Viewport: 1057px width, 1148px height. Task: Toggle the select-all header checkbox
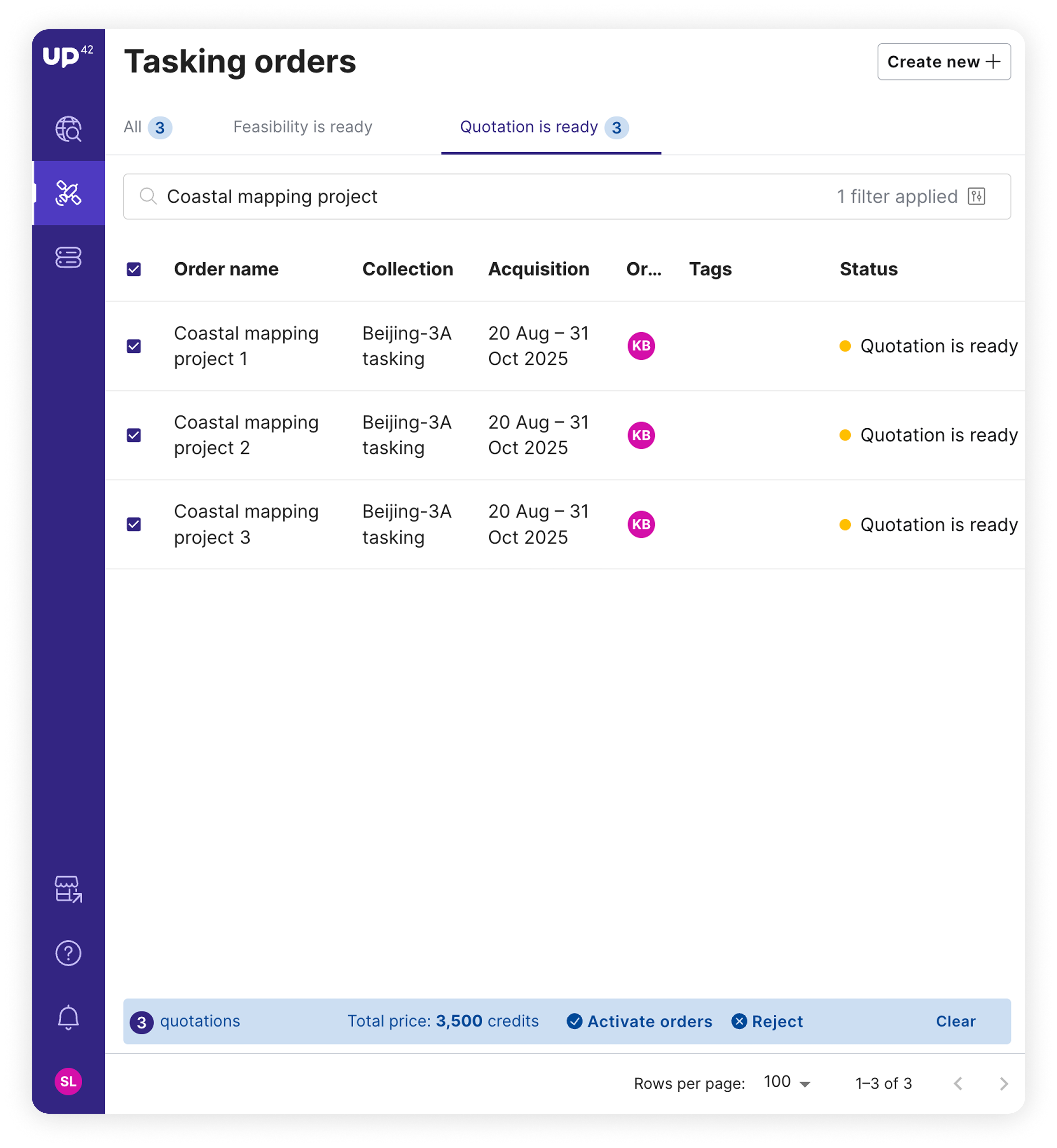tap(134, 269)
